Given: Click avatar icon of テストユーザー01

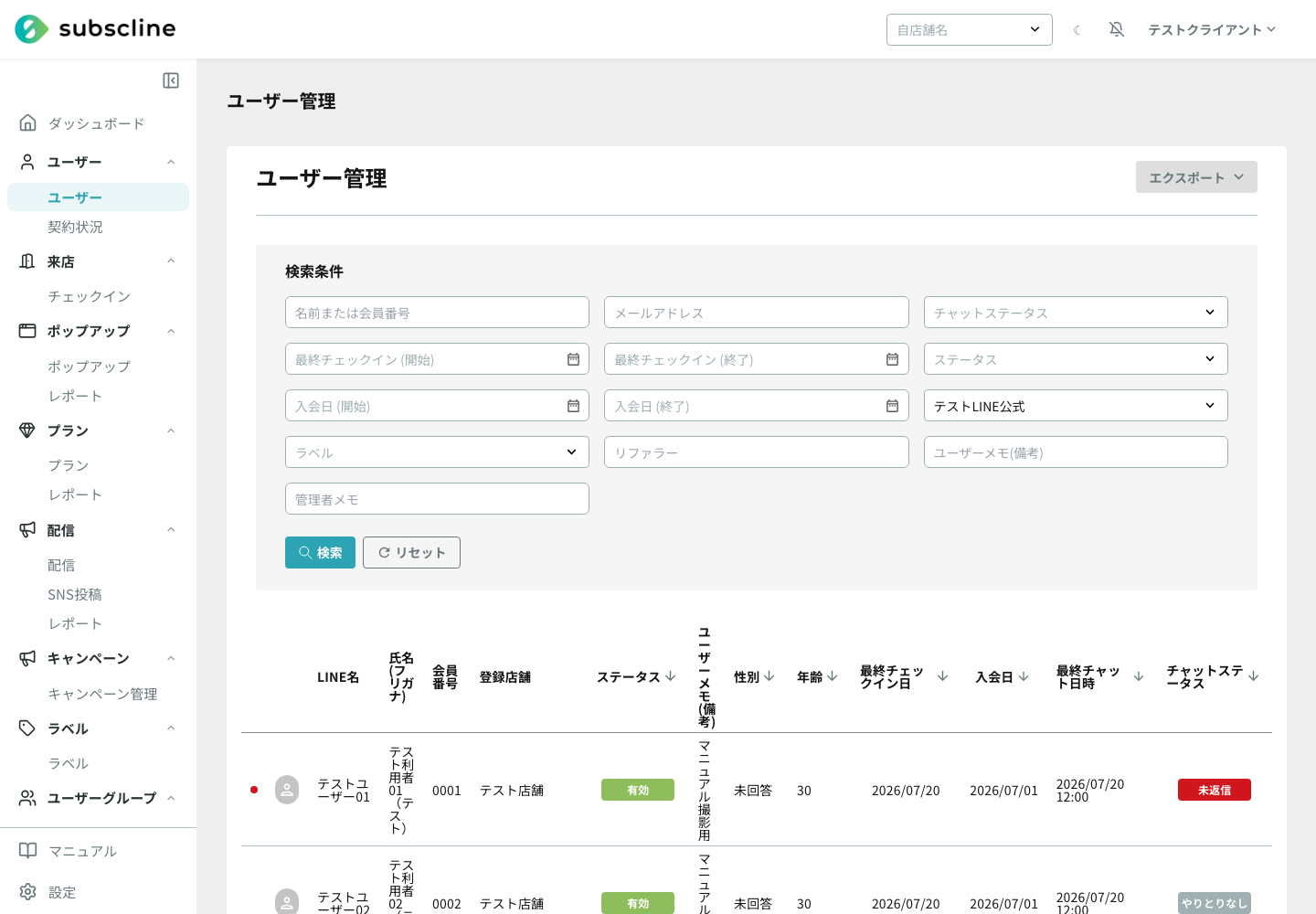Looking at the screenshot, I should pos(287,790).
